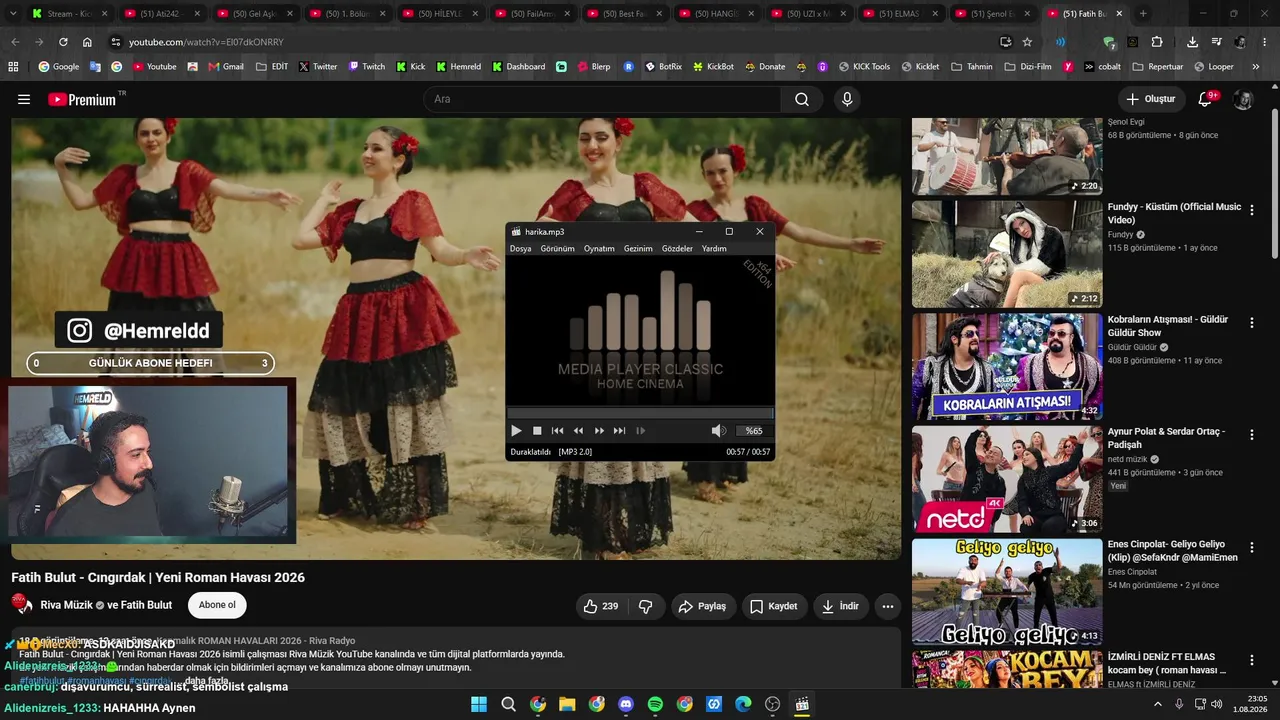Viewport: 1280px width, 720px height.
Task: Open the Twitch bookmark
Action: [x=366, y=67]
